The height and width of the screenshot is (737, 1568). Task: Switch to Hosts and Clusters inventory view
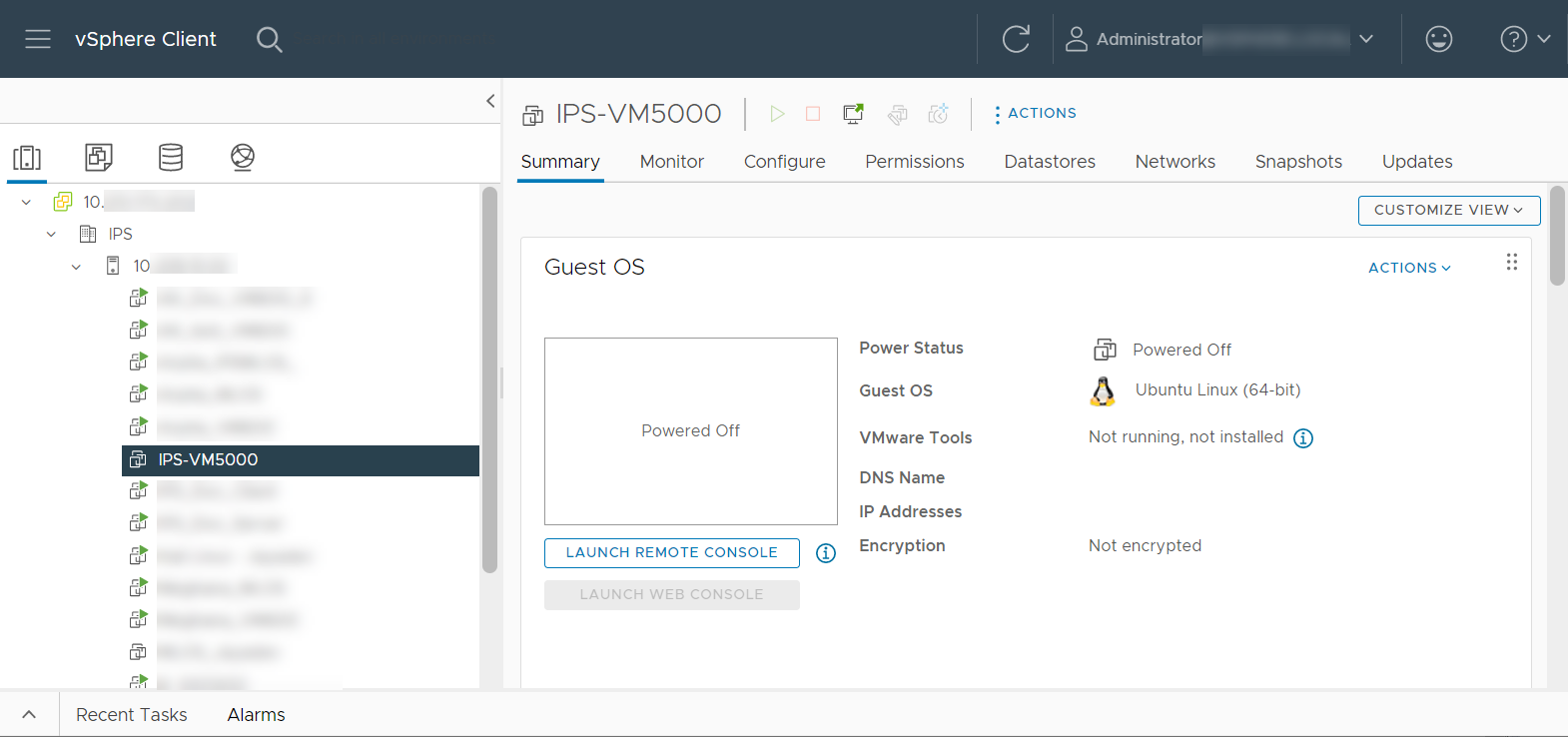[27, 157]
